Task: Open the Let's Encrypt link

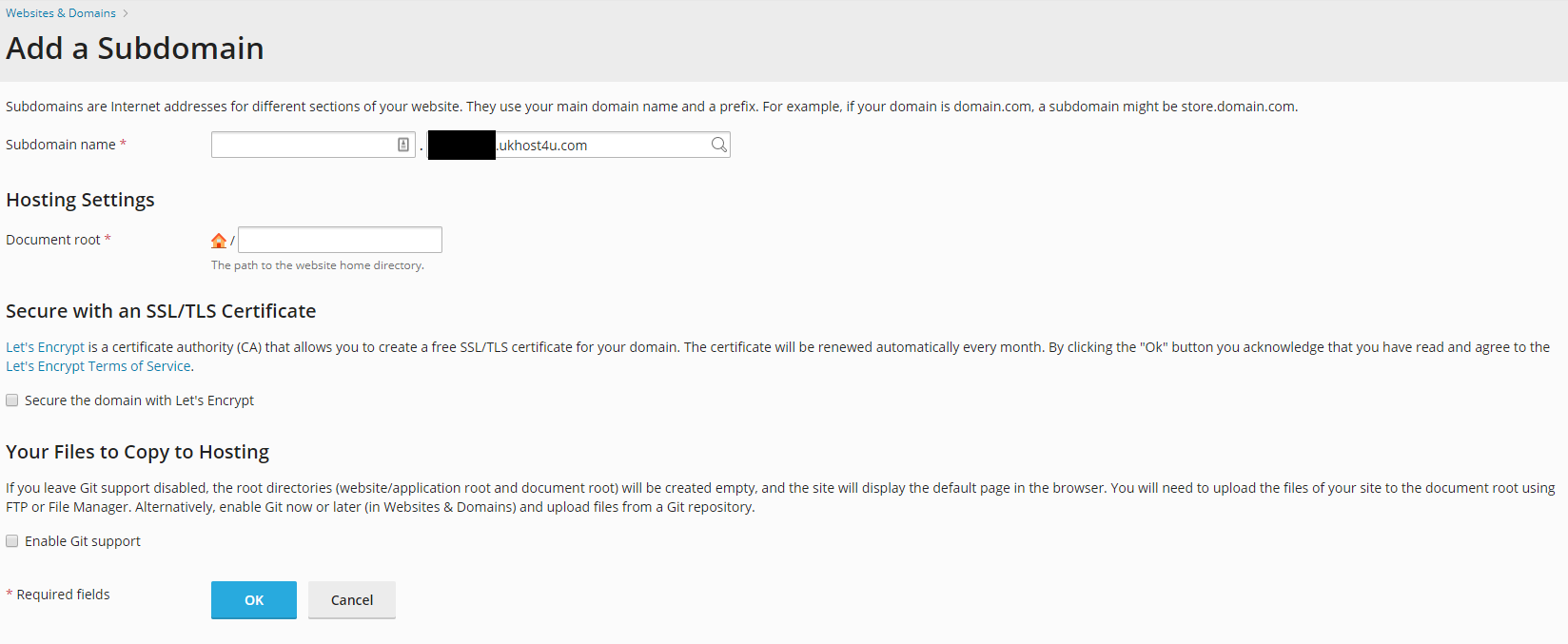Action: [x=45, y=346]
